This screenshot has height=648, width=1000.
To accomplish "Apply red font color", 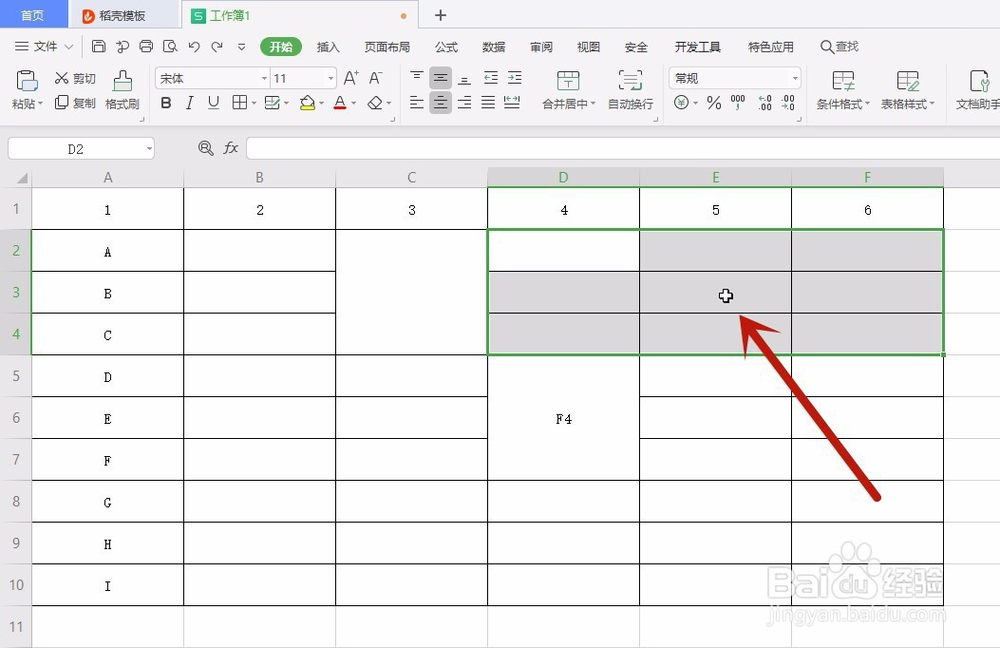I will 340,103.
